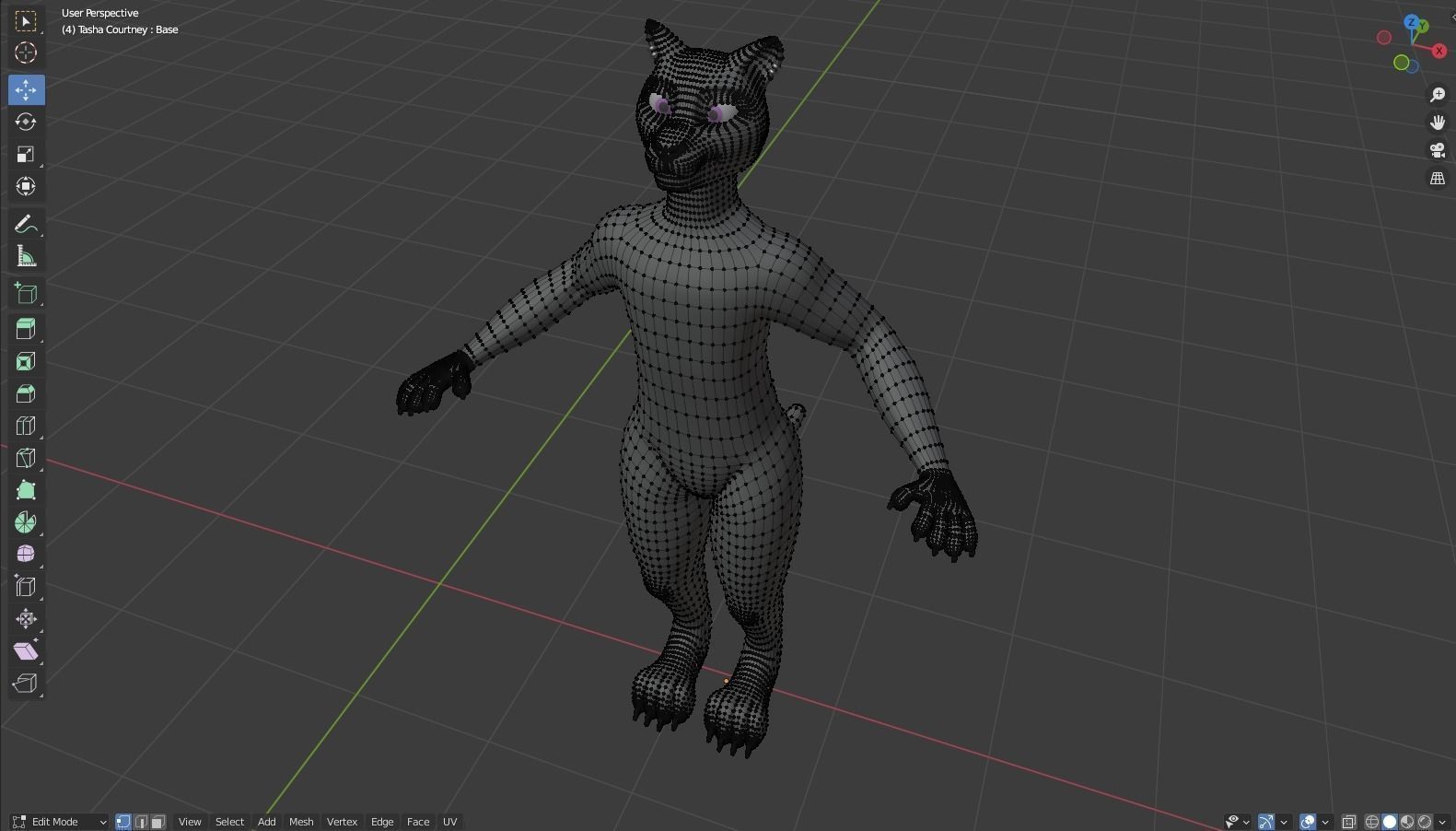Open object visibility and selectability dropdown
The height and width of the screenshot is (831, 1456).
coord(1237,822)
